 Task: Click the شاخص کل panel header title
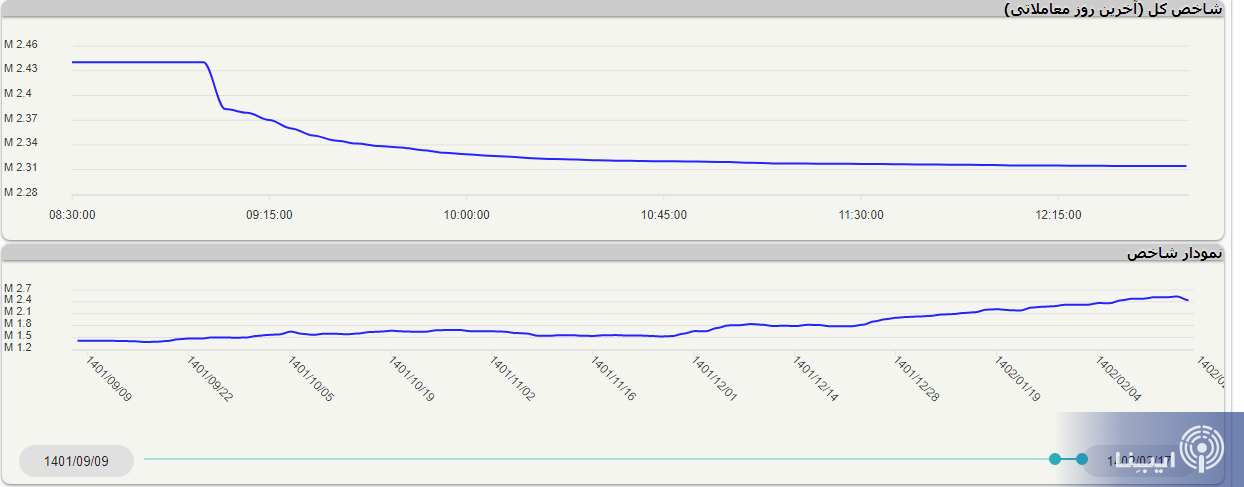click(x=1112, y=9)
